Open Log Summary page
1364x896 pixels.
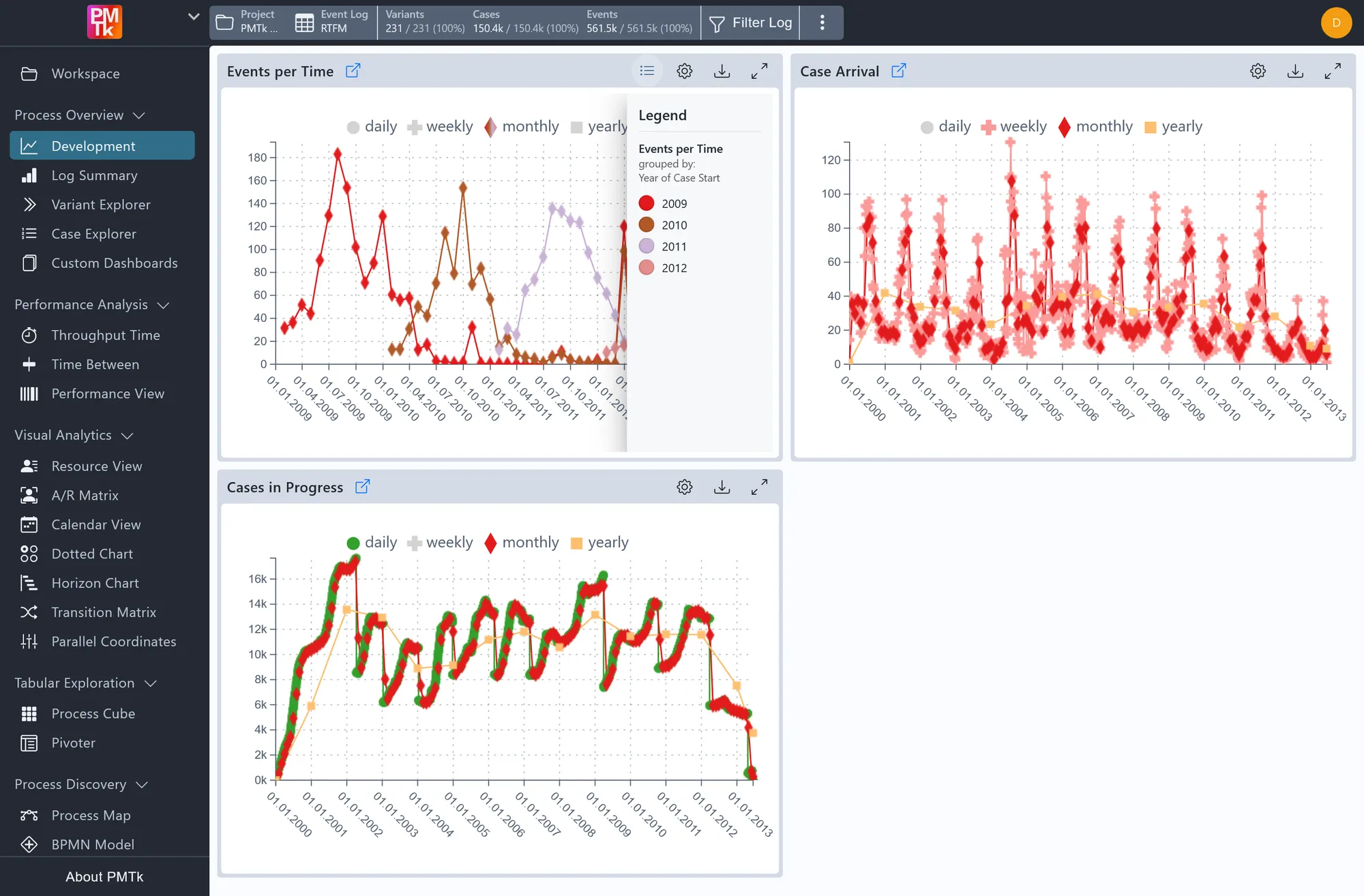(102, 175)
